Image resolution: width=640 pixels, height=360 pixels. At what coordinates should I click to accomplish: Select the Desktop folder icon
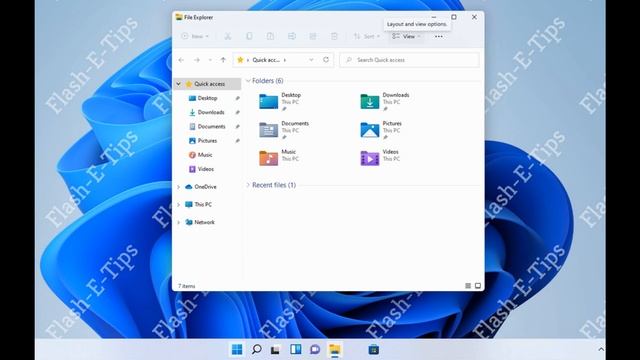pyautogui.click(x=269, y=101)
